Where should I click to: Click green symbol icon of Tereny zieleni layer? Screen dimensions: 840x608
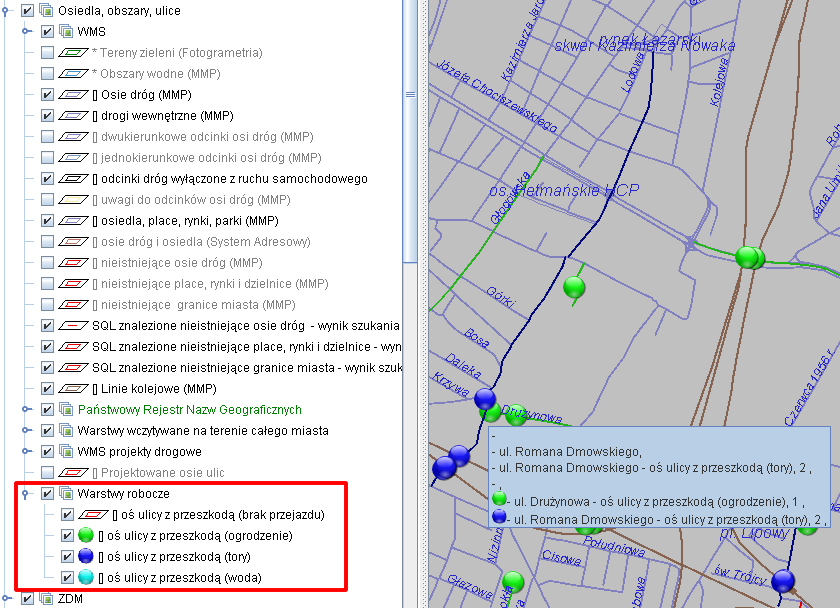pyautogui.click(x=75, y=53)
